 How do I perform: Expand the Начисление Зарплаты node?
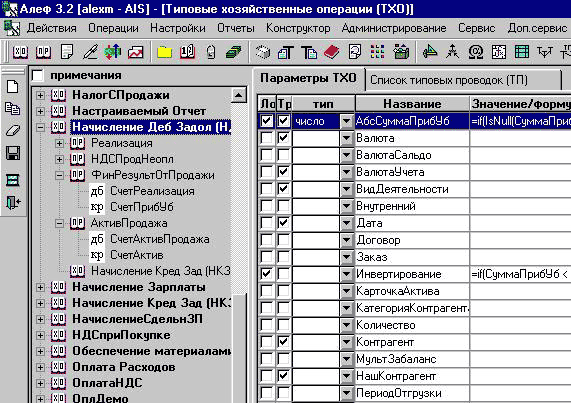point(40,287)
